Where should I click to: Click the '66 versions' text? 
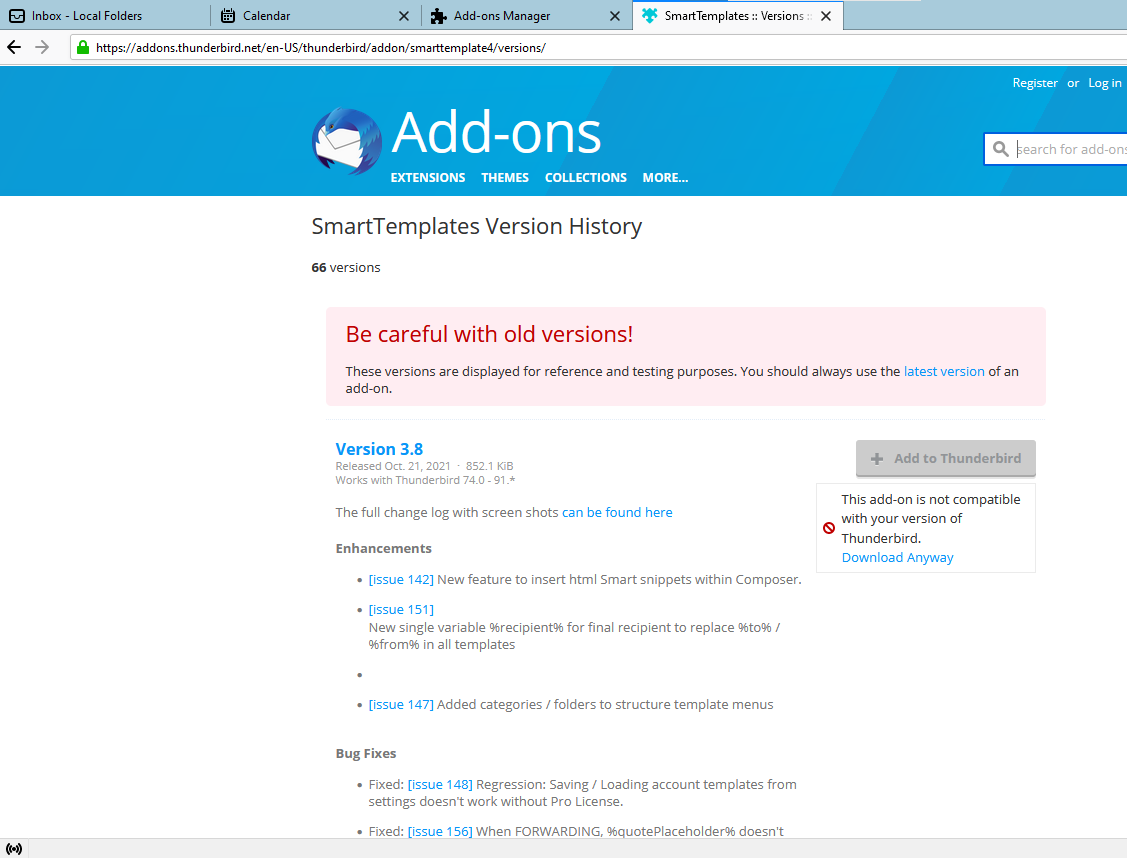346,267
